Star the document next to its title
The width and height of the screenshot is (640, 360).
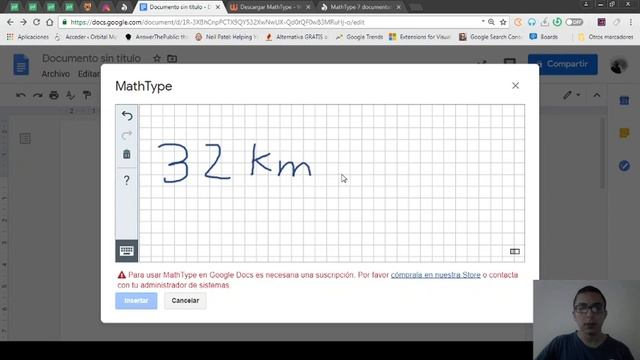coord(157,58)
